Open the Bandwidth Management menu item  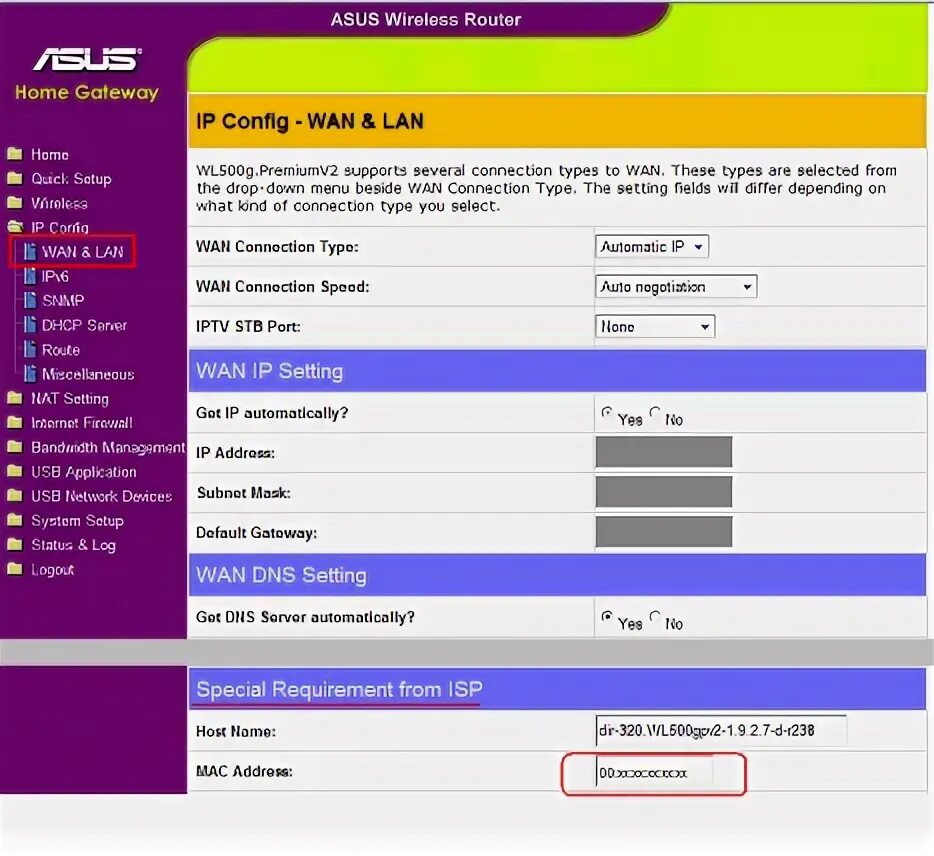click(x=108, y=447)
